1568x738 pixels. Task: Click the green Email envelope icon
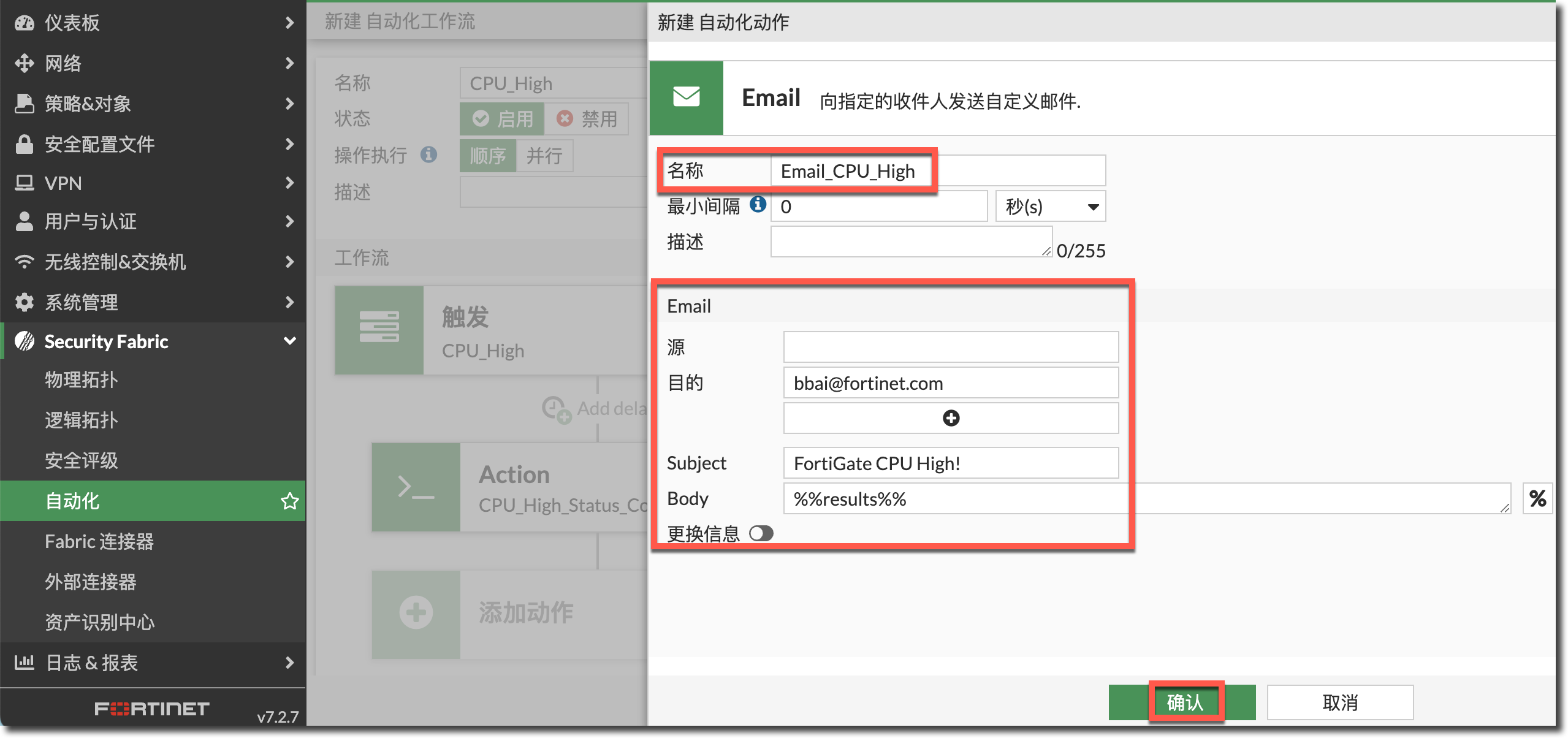(686, 97)
